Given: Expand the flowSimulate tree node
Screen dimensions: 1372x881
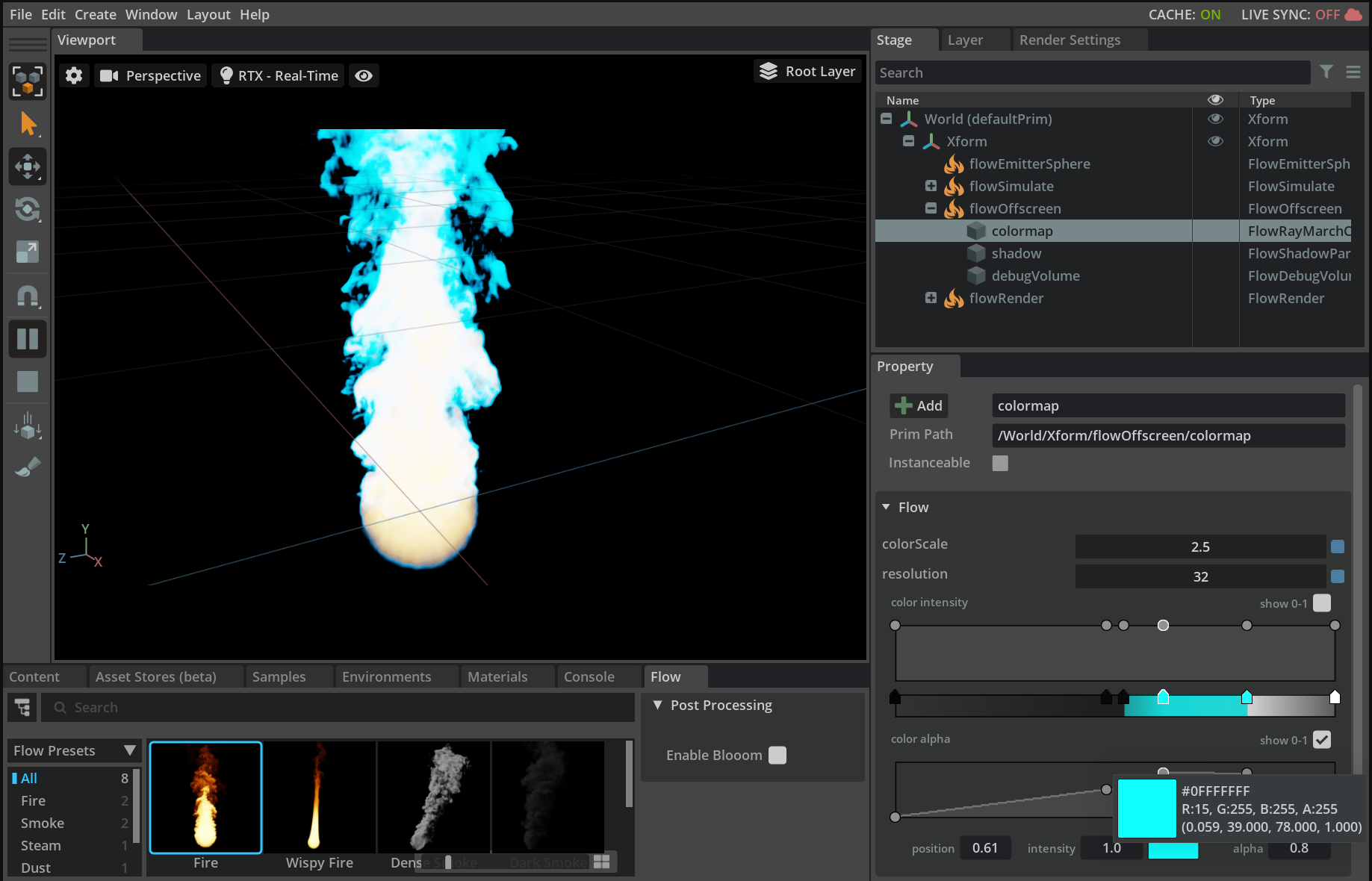Looking at the screenshot, I should [x=931, y=186].
